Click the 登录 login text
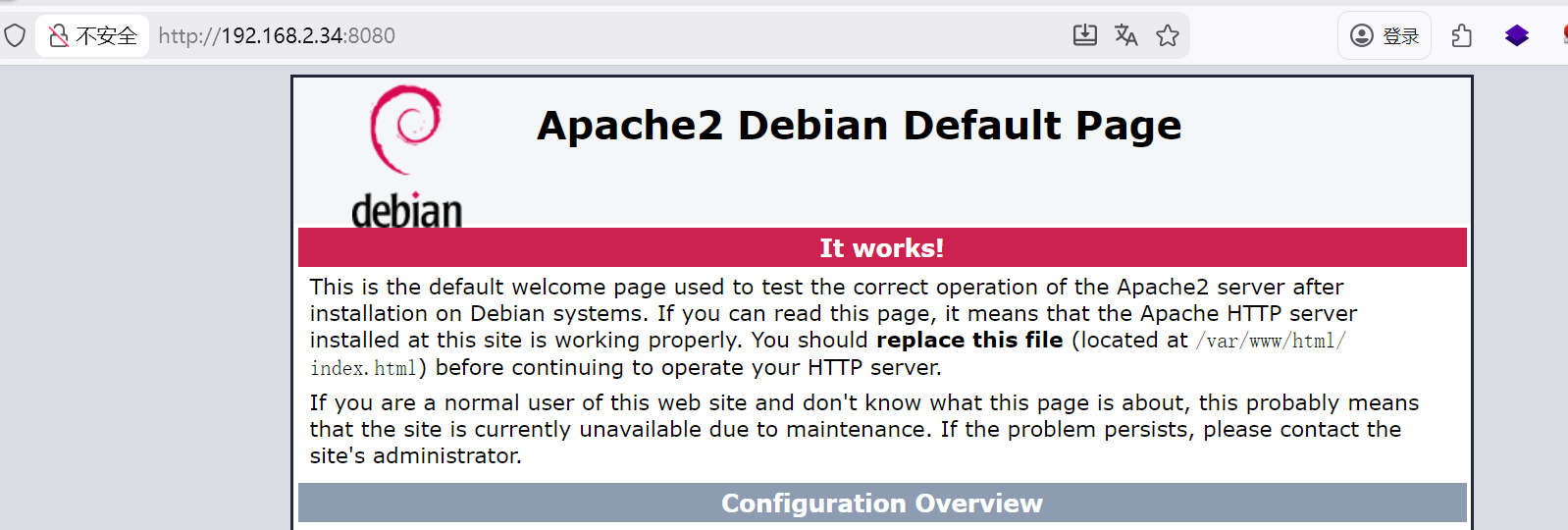1568x530 pixels. coord(1400,36)
